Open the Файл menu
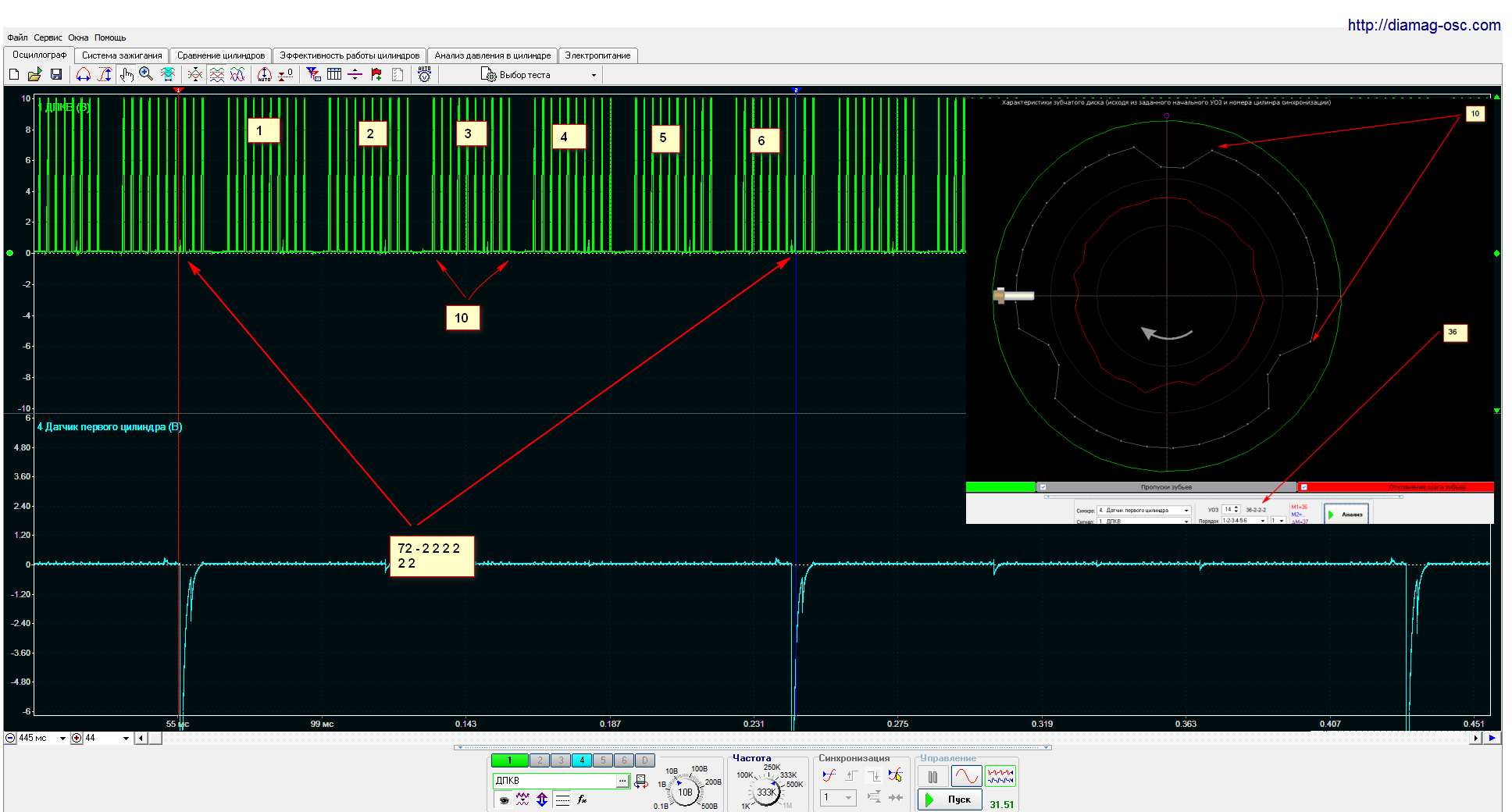 pyautogui.click(x=17, y=37)
